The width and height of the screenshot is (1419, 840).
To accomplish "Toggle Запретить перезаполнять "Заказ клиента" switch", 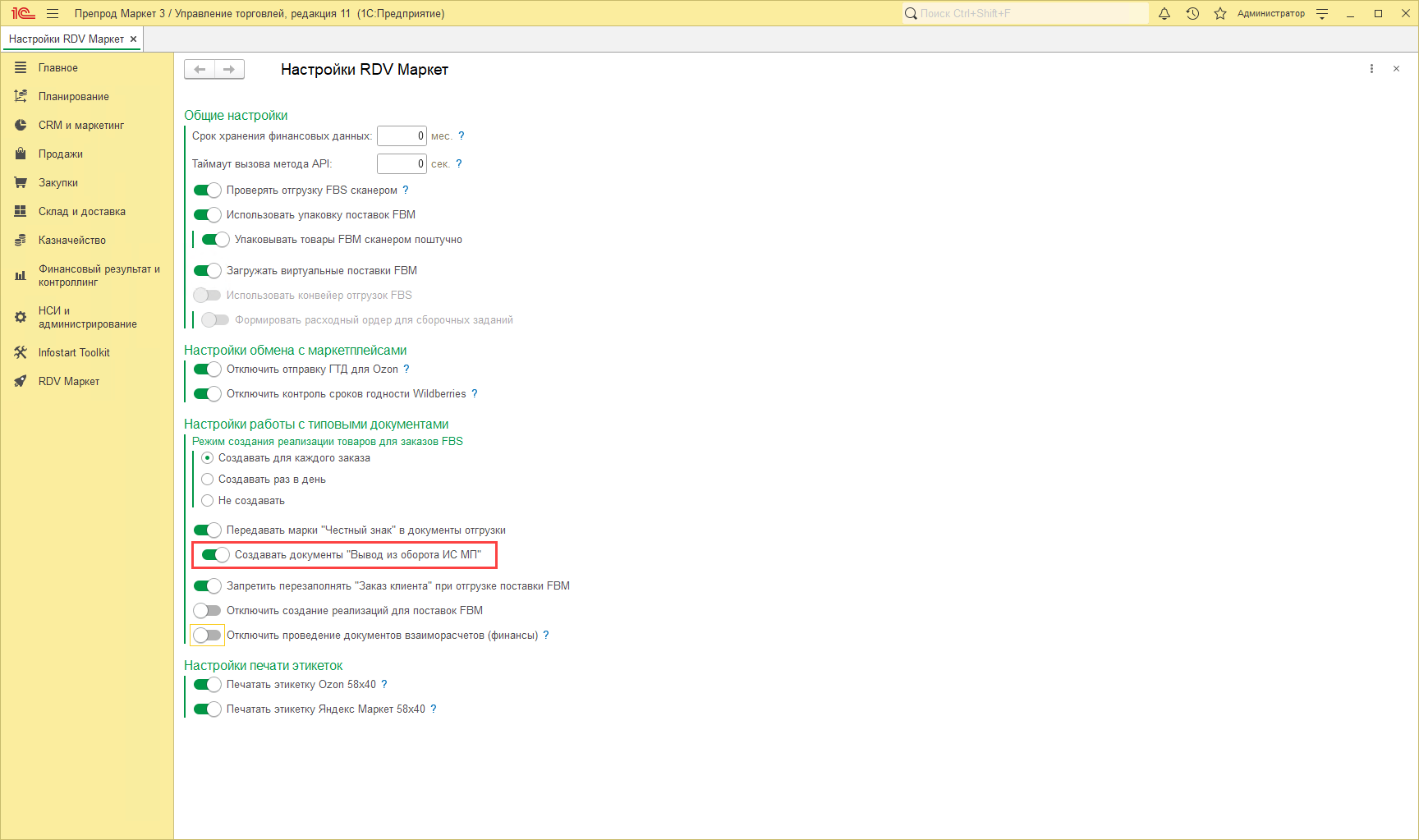I will [207, 585].
